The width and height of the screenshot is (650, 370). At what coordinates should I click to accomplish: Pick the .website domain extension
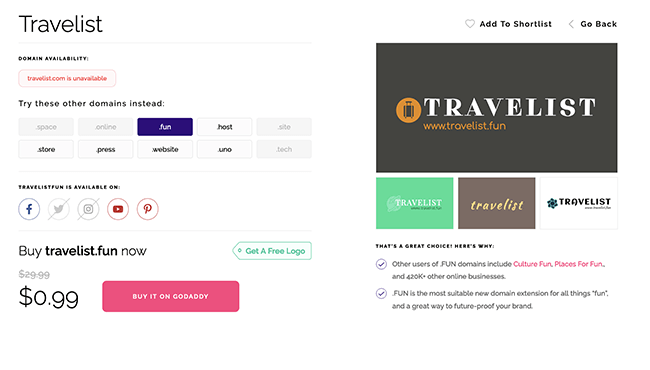pyautogui.click(x=165, y=149)
